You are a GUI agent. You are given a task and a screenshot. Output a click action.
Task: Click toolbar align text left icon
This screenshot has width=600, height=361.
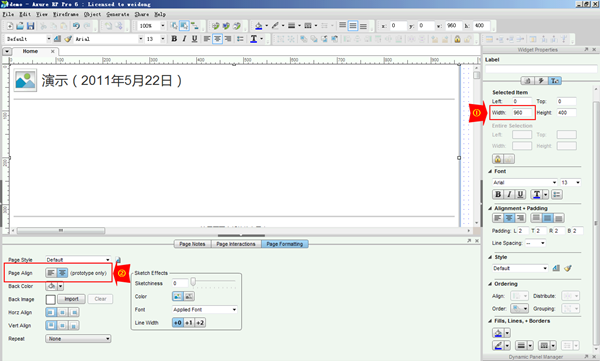click(207, 39)
